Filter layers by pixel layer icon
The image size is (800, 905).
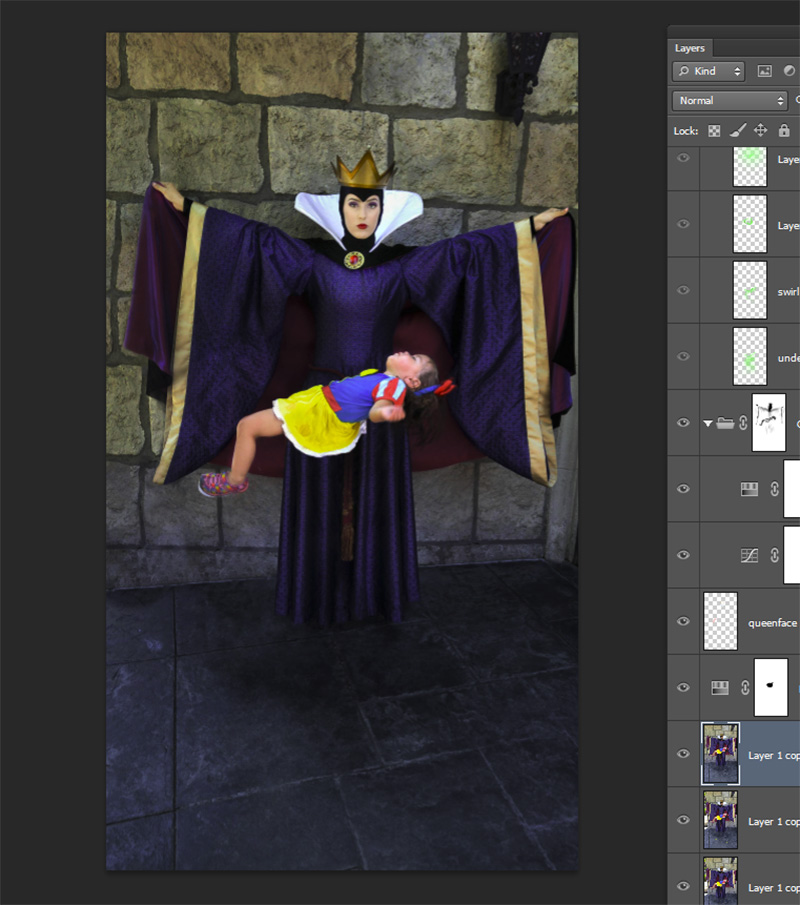pyautogui.click(x=764, y=71)
